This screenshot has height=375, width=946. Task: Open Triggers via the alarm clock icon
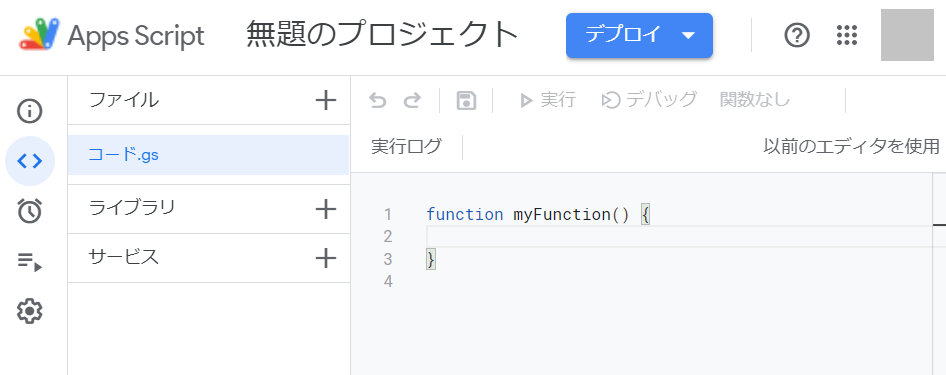point(30,210)
